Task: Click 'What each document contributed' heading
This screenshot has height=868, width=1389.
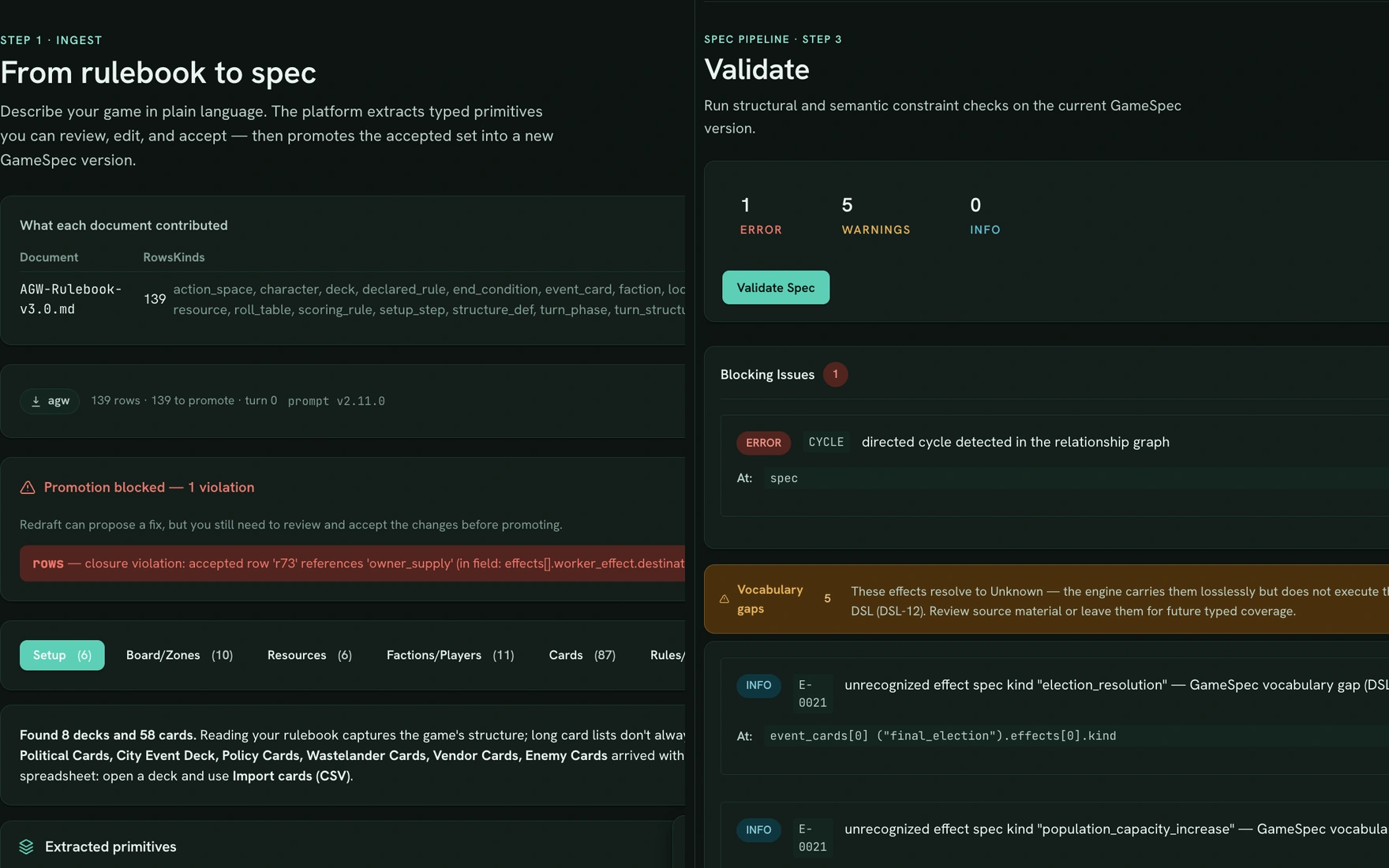Action: click(x=124, y=226)
